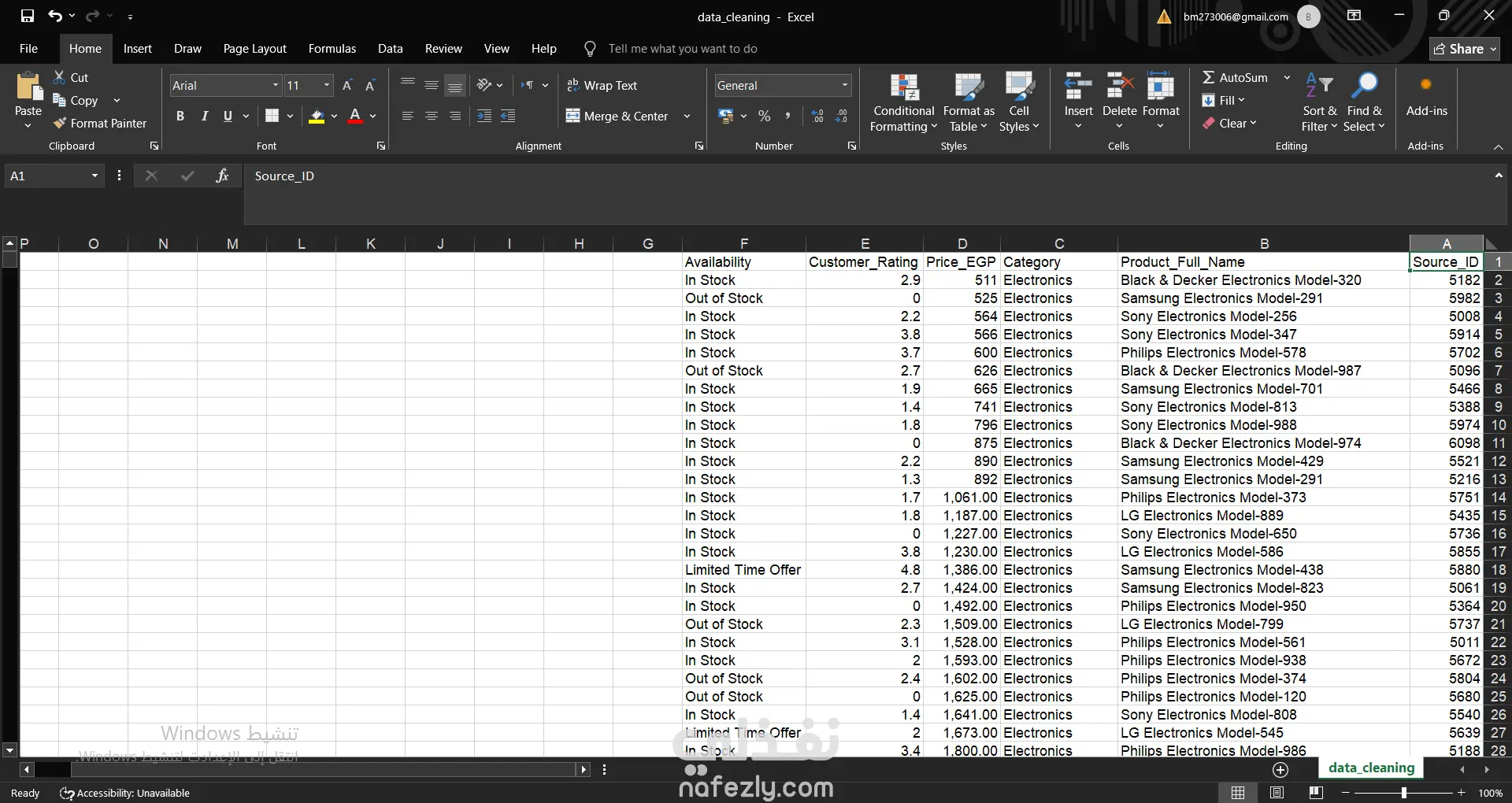Toggle left text alignment
Screen dimensions: 1512x803
pos(407,116)
